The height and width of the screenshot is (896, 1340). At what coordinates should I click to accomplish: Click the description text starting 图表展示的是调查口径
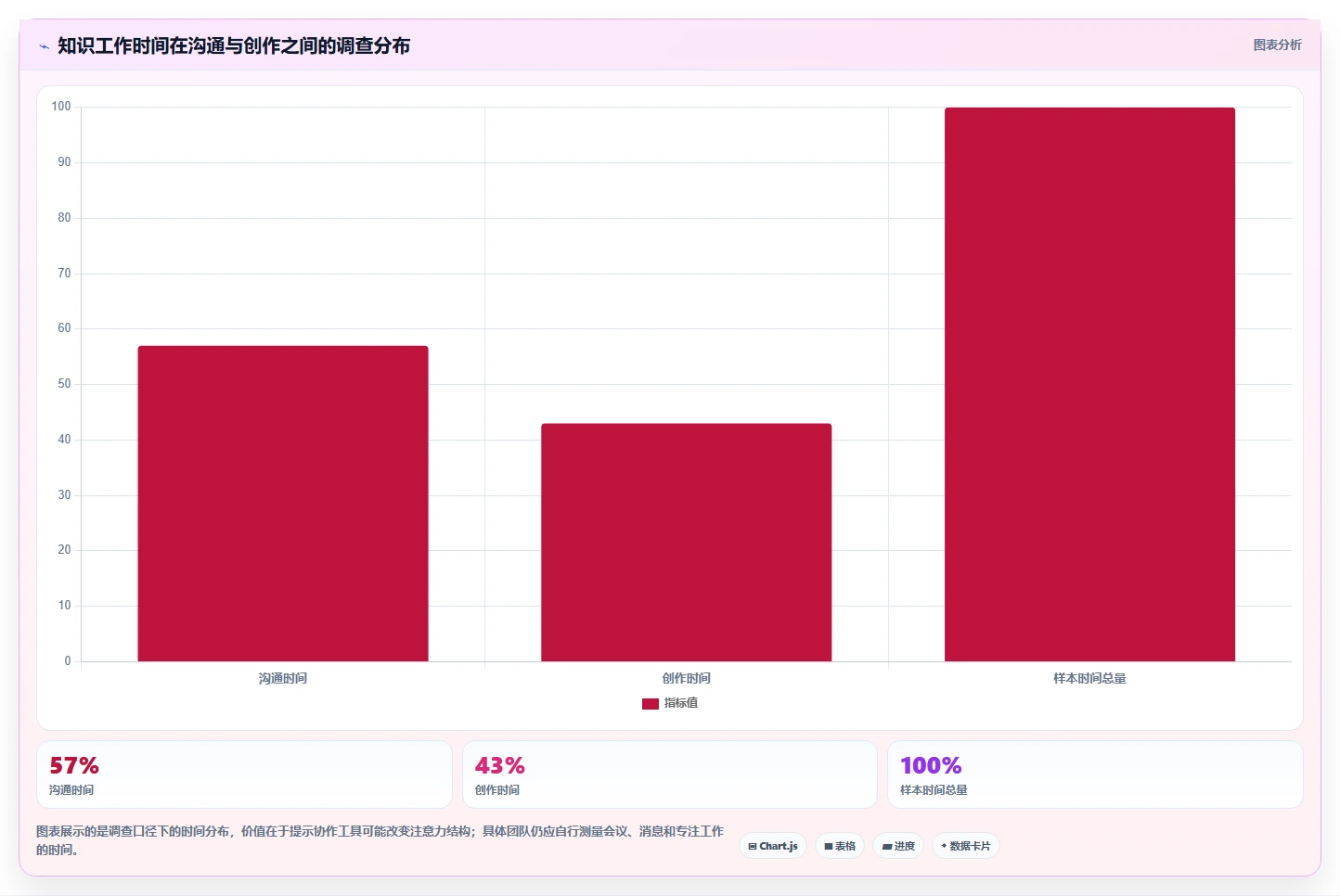tap(380, 840)
